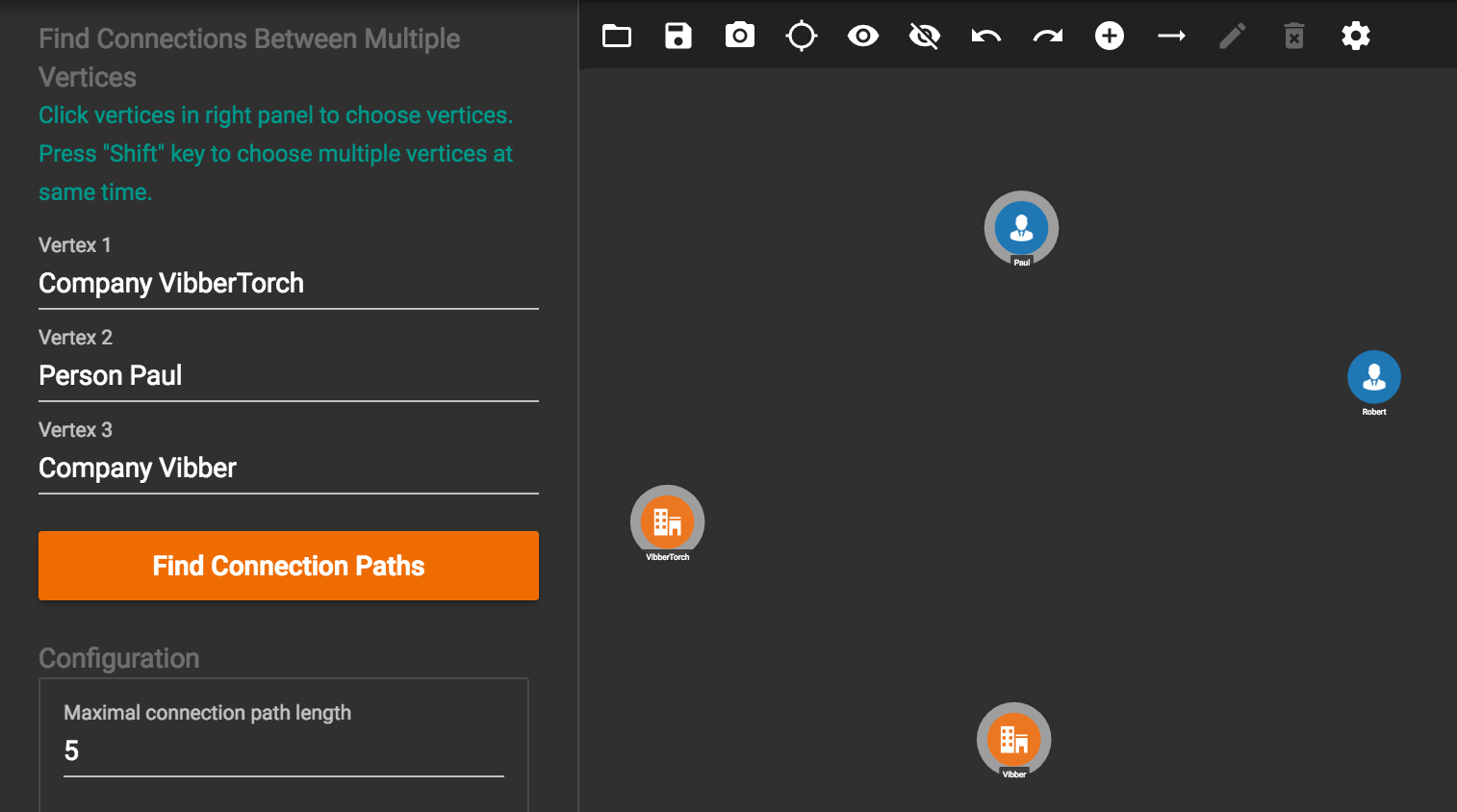This screenshot has width=1457, height=812.
Task: Click the Vertex 2 Person Paul field
Action: tap(288, 376)
